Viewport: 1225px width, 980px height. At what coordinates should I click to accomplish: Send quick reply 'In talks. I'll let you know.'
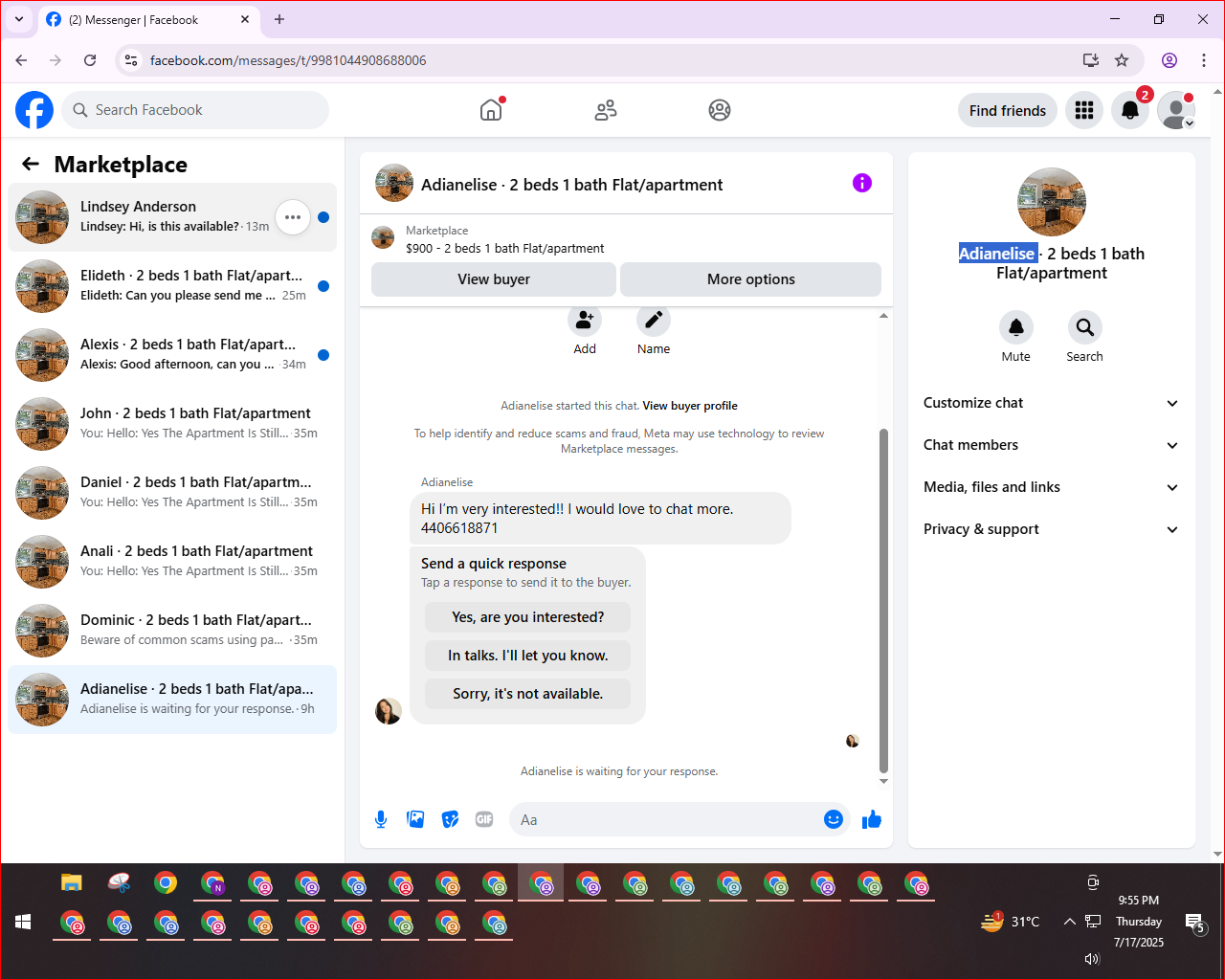click(528, 656)
